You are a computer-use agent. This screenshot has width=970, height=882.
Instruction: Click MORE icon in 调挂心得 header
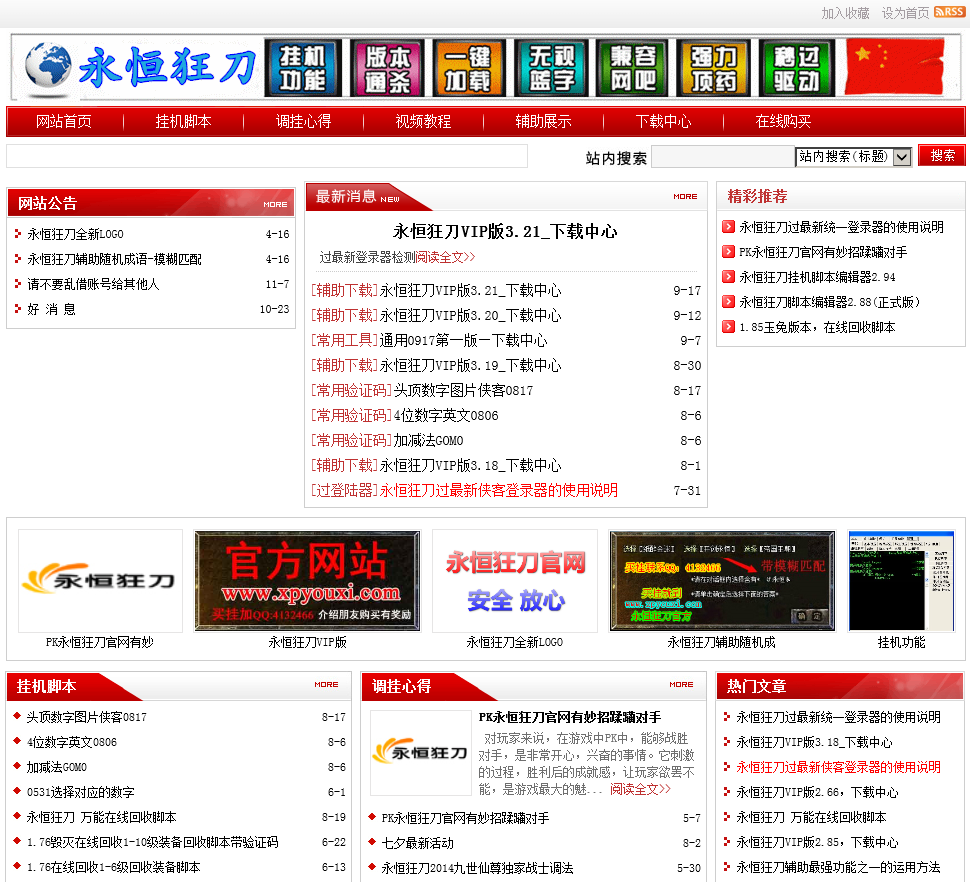pos(681,685)
